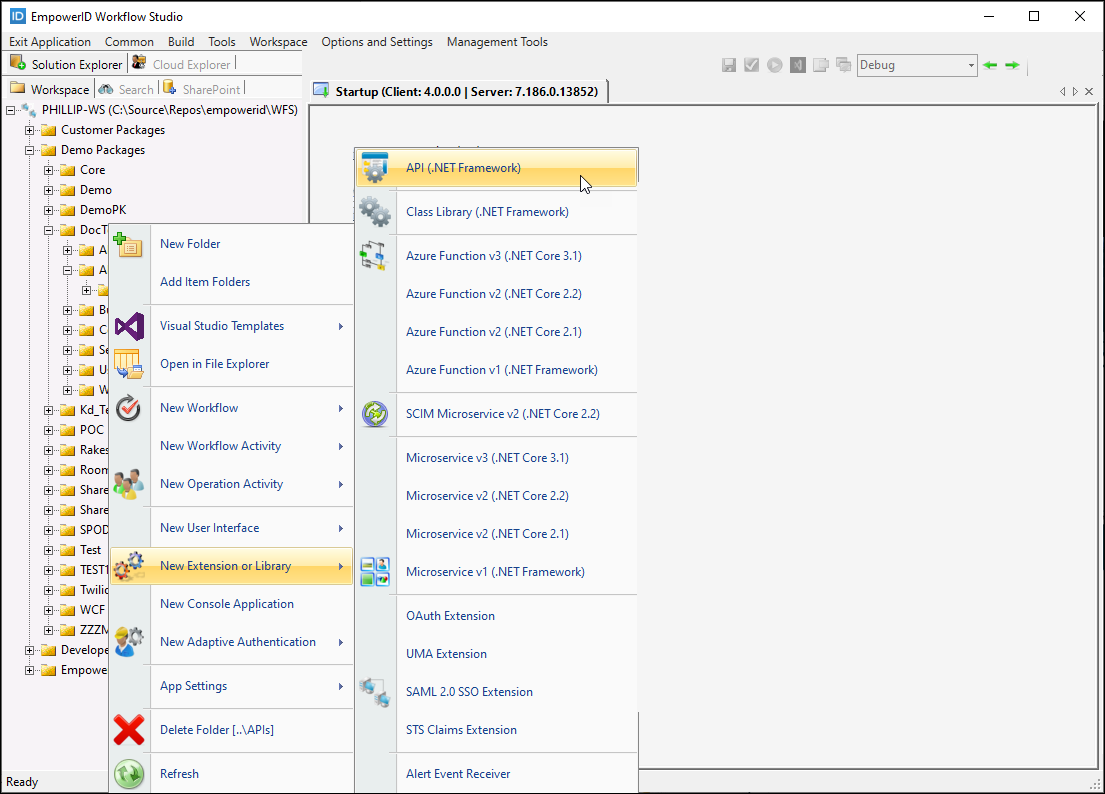Screen dimensions: 1105x794
Task: Click the Search binoculars icon
Action: point(106,88)
